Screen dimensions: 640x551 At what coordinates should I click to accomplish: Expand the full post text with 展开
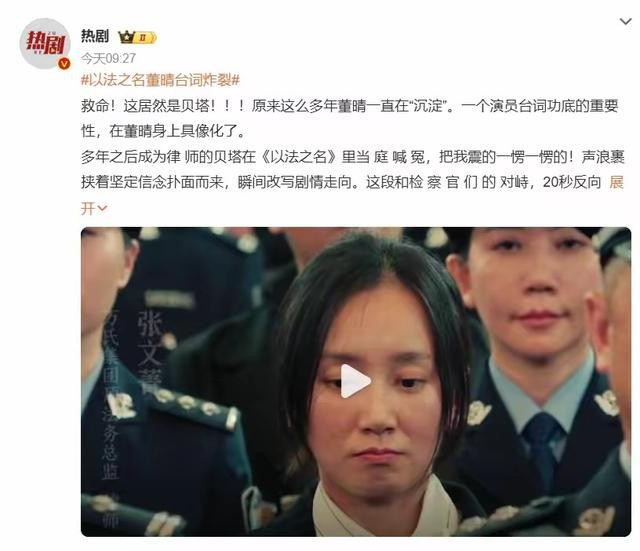click(x=616, y=182)
